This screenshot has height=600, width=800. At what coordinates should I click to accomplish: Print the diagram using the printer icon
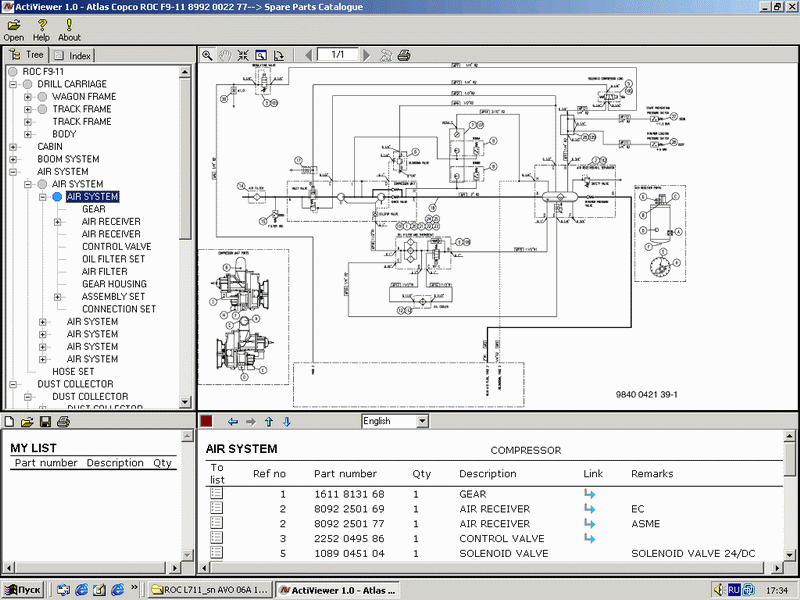coord(403,56)
